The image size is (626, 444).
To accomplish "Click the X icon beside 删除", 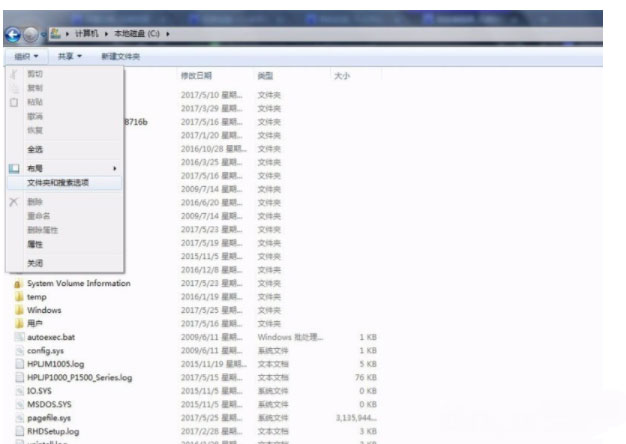I will [x=14, y=202].
